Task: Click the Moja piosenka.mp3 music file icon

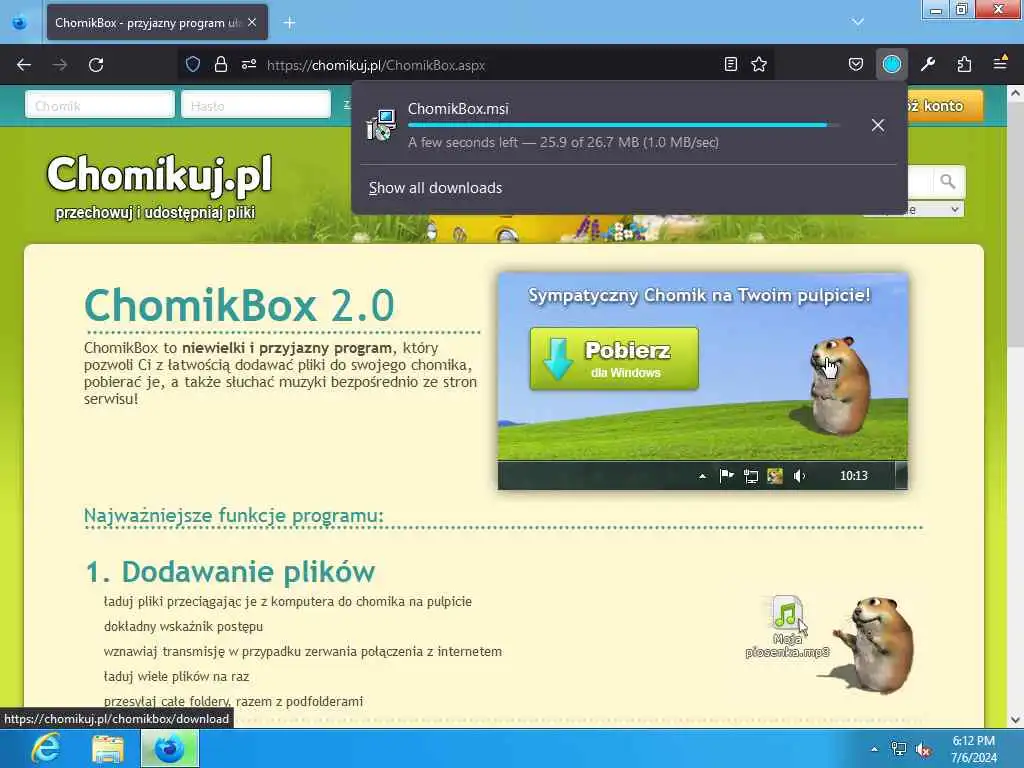Action: (x=786, y=615)
